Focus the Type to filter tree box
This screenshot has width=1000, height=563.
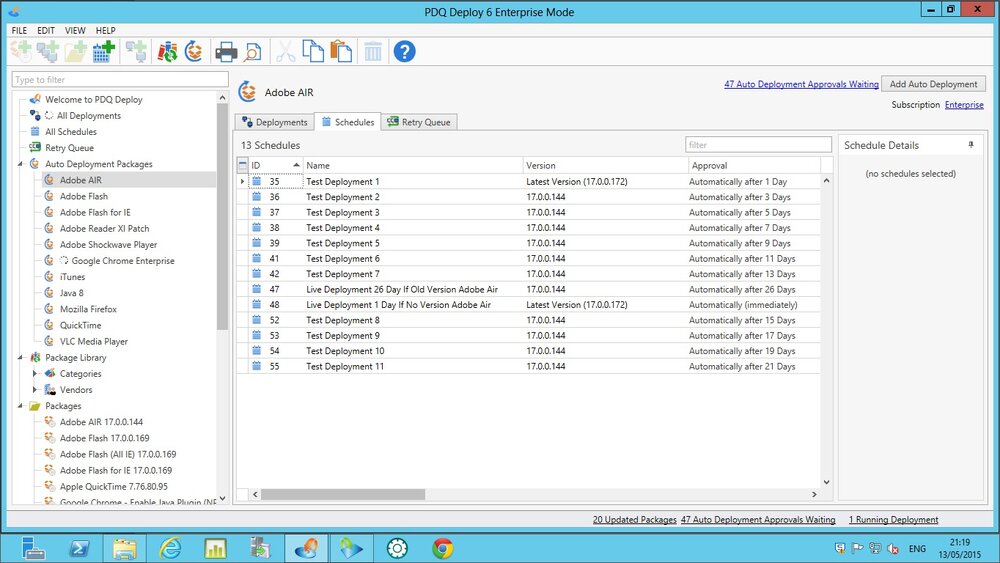(120, 80)
